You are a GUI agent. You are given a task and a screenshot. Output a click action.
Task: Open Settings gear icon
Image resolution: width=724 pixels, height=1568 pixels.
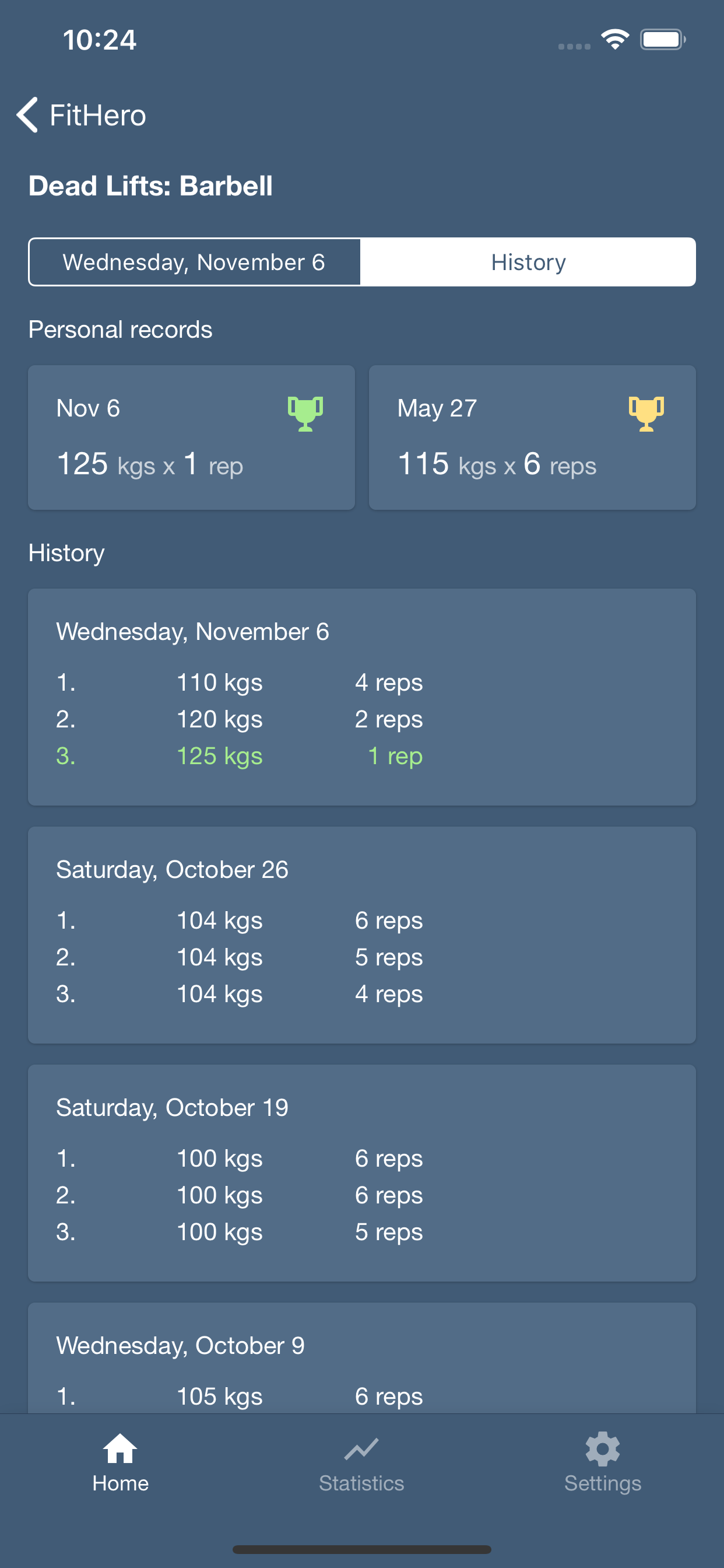[602, 1448]
